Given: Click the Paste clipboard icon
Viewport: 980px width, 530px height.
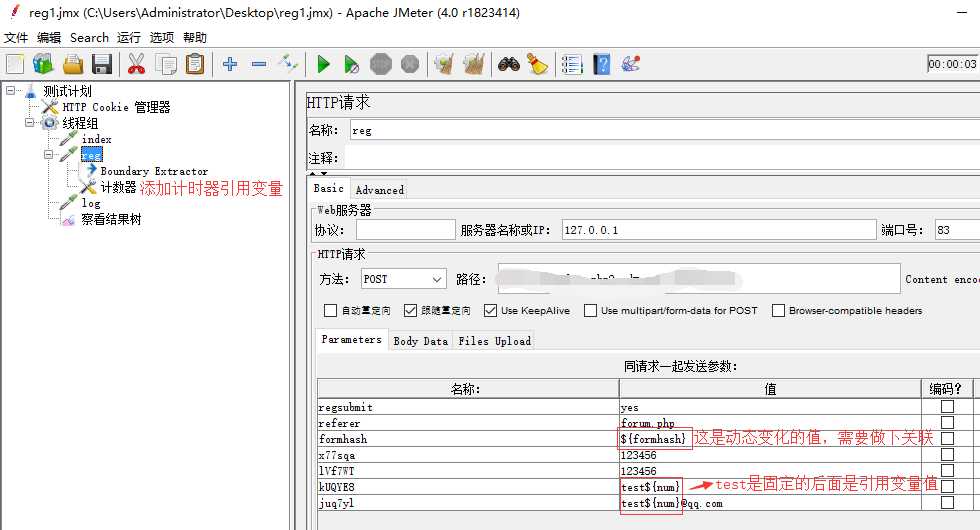Looking at the screenshot, I should coord(195,64).
